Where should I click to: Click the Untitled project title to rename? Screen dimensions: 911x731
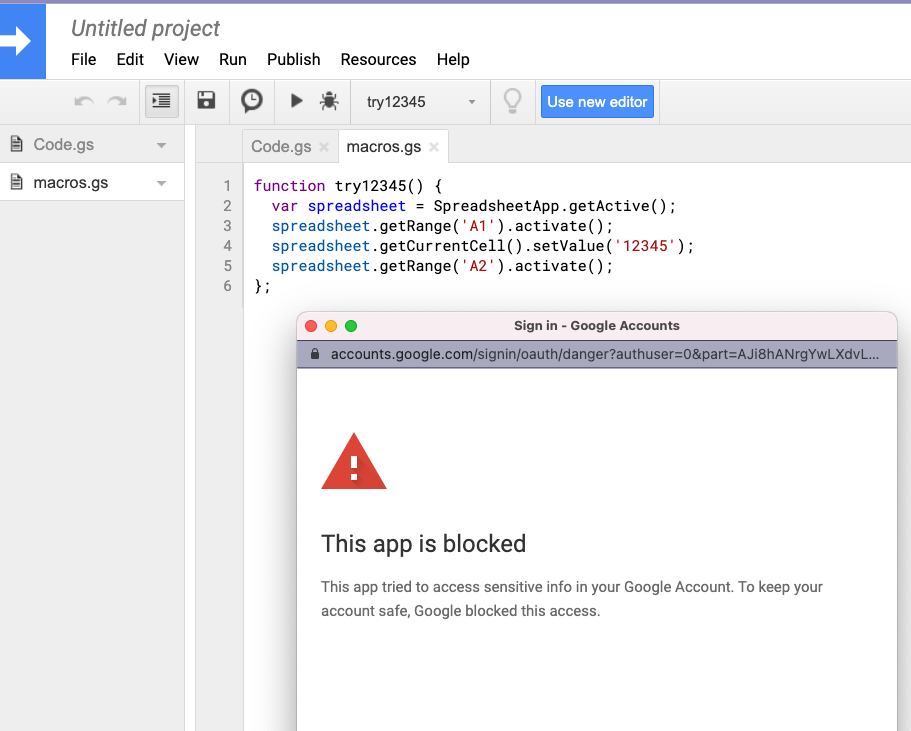pos(146,29)
